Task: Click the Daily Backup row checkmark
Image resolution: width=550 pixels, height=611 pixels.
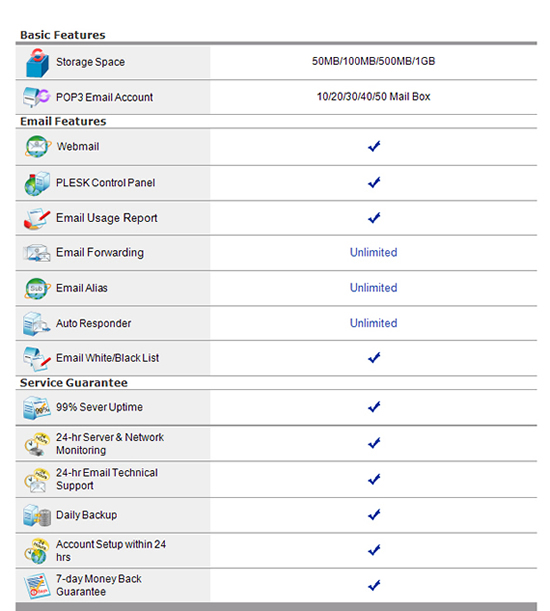Action: pos(374,515)
